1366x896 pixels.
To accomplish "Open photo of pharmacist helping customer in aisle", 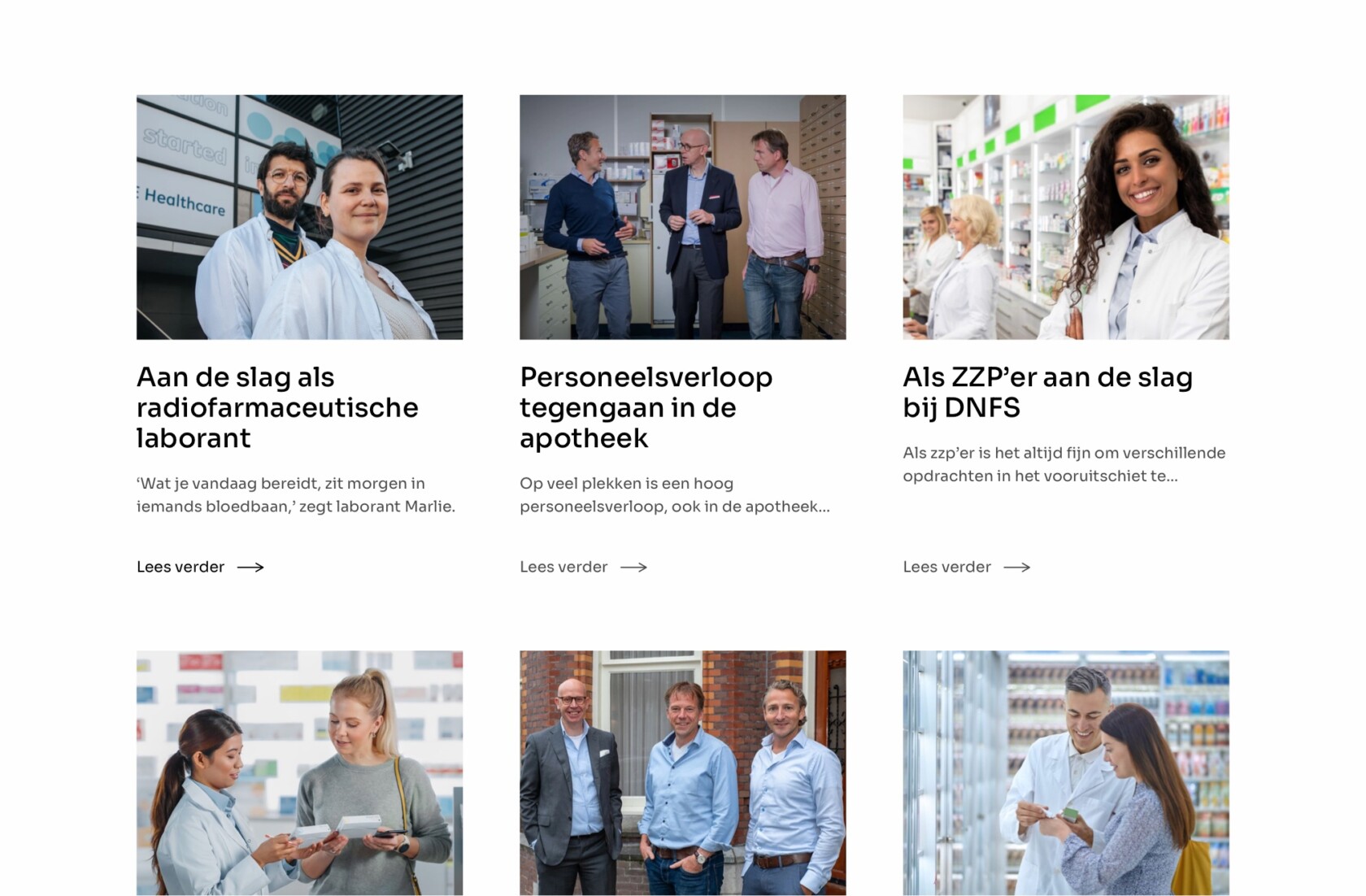I will tap(1066, 772).
